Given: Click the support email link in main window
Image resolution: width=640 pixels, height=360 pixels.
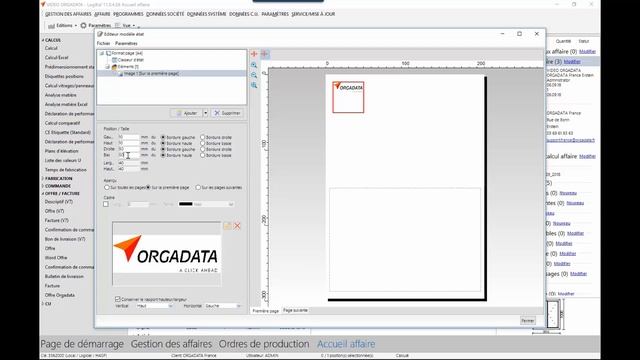Looking at the screenshot, I should pos(570,140).
